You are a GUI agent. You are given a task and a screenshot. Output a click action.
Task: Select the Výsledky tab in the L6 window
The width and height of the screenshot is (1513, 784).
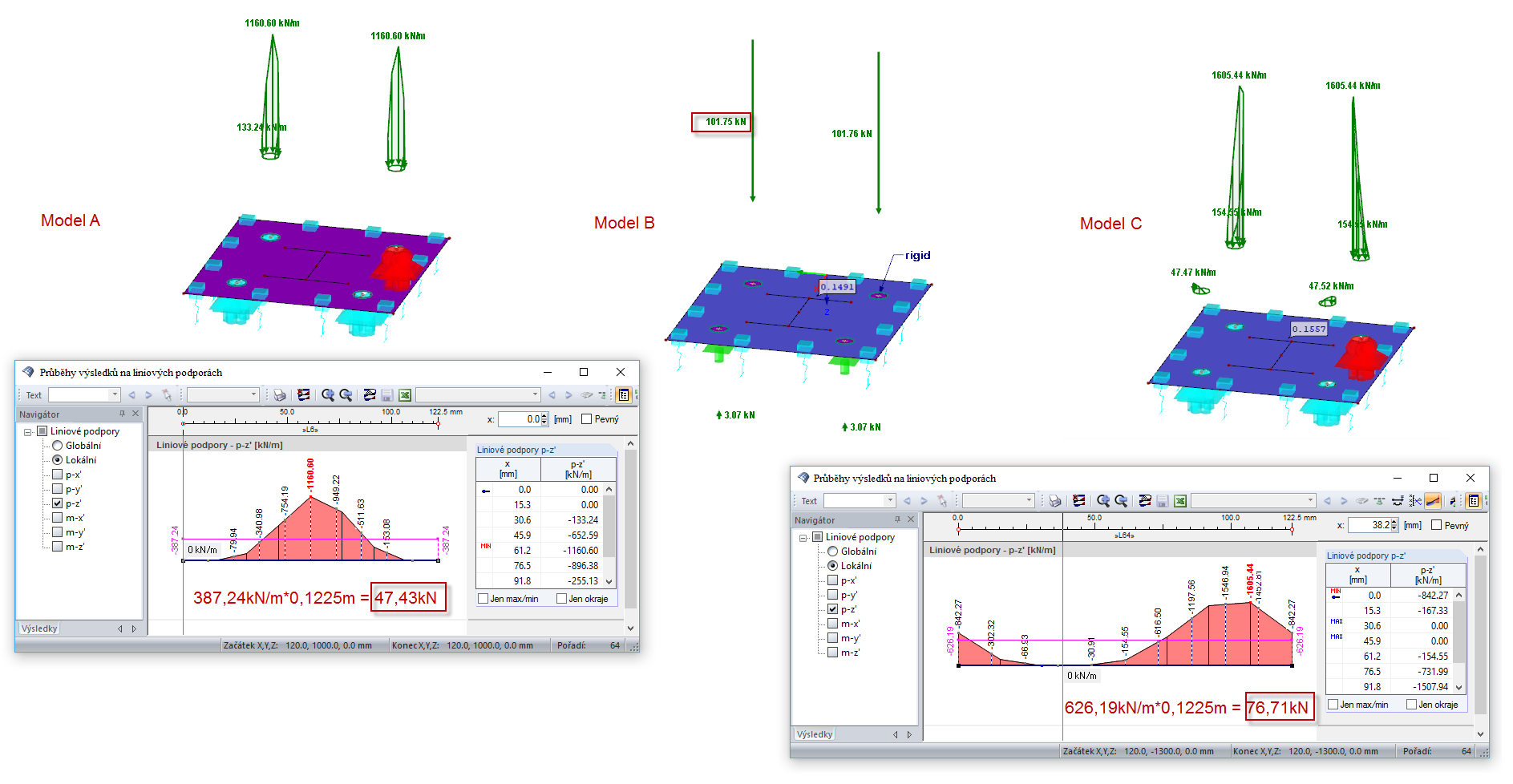[39, 628]
